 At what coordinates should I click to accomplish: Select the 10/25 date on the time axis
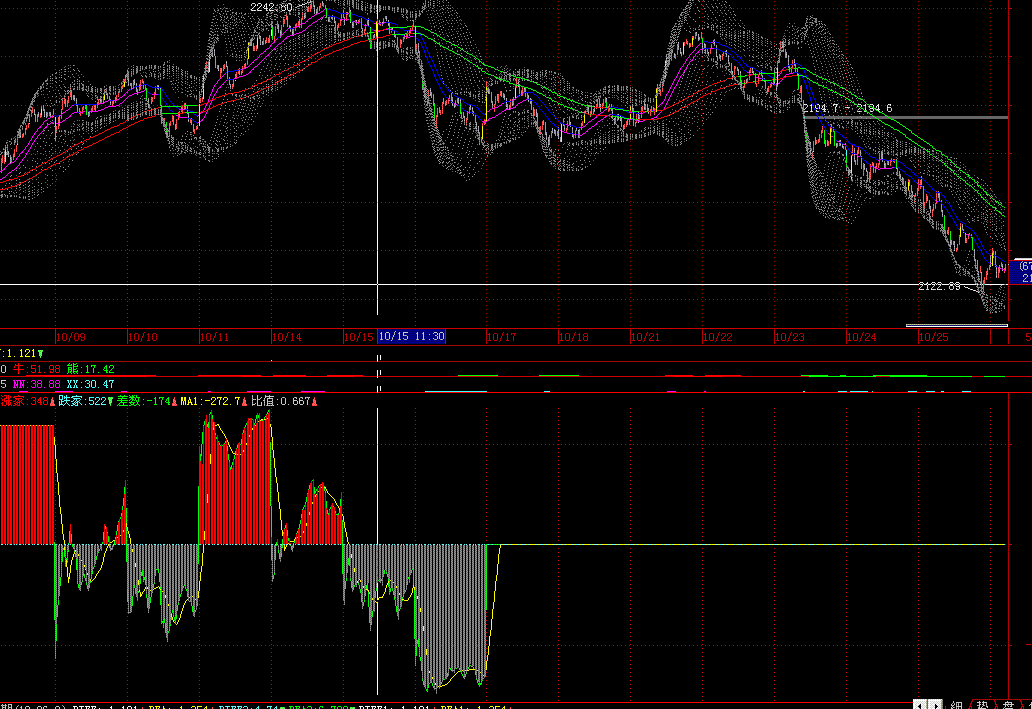pos(933,337)
